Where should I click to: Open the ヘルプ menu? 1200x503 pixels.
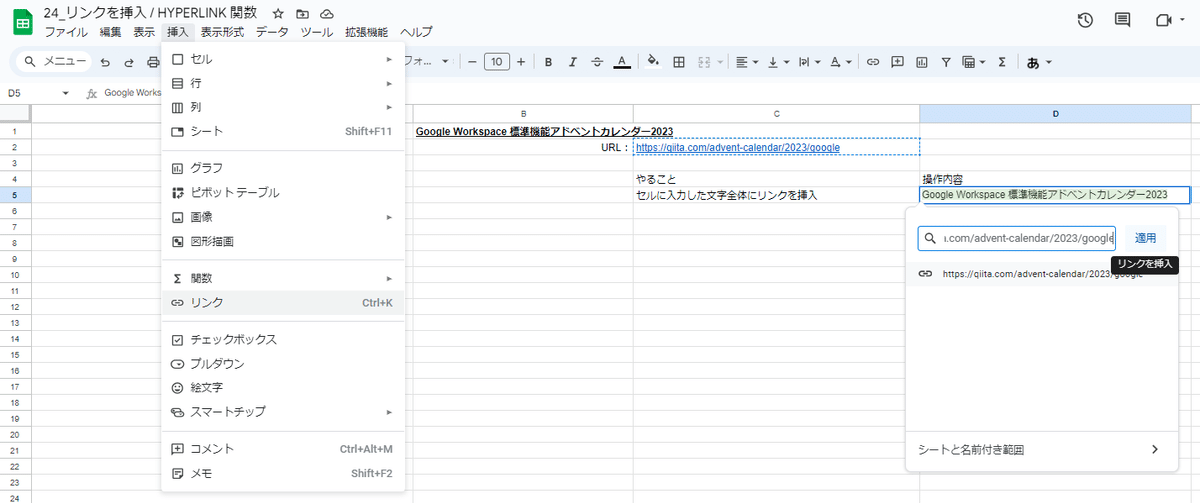[416, 32]
